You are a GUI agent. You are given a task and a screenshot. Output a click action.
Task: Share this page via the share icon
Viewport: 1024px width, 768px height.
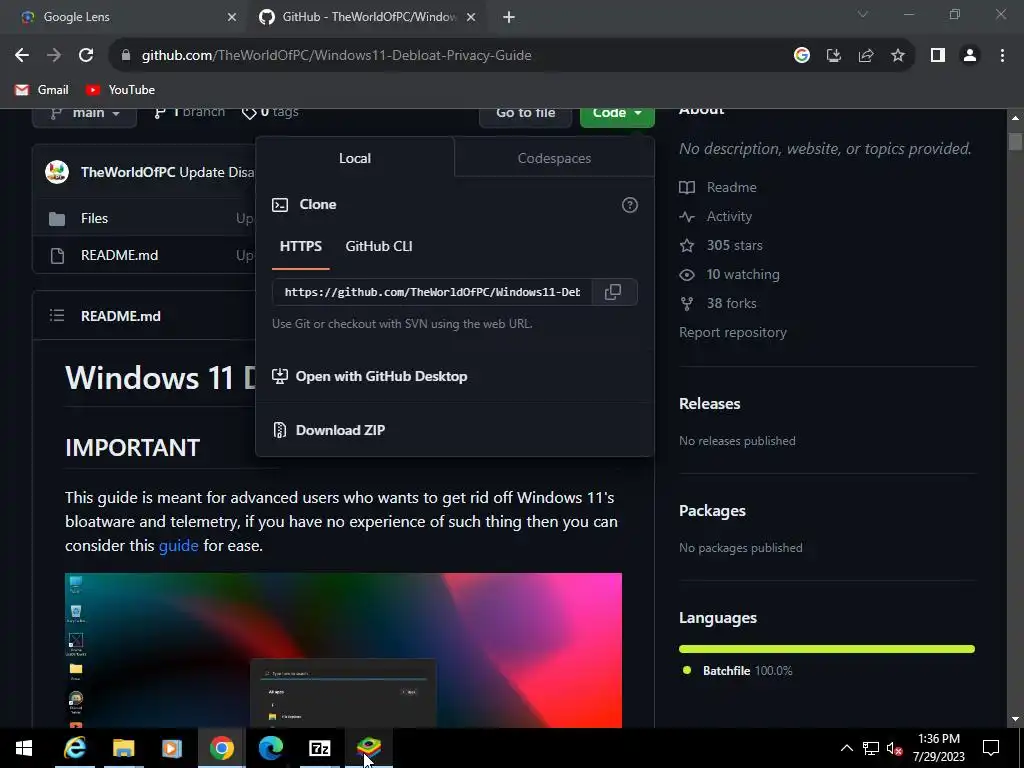[866, 56]
